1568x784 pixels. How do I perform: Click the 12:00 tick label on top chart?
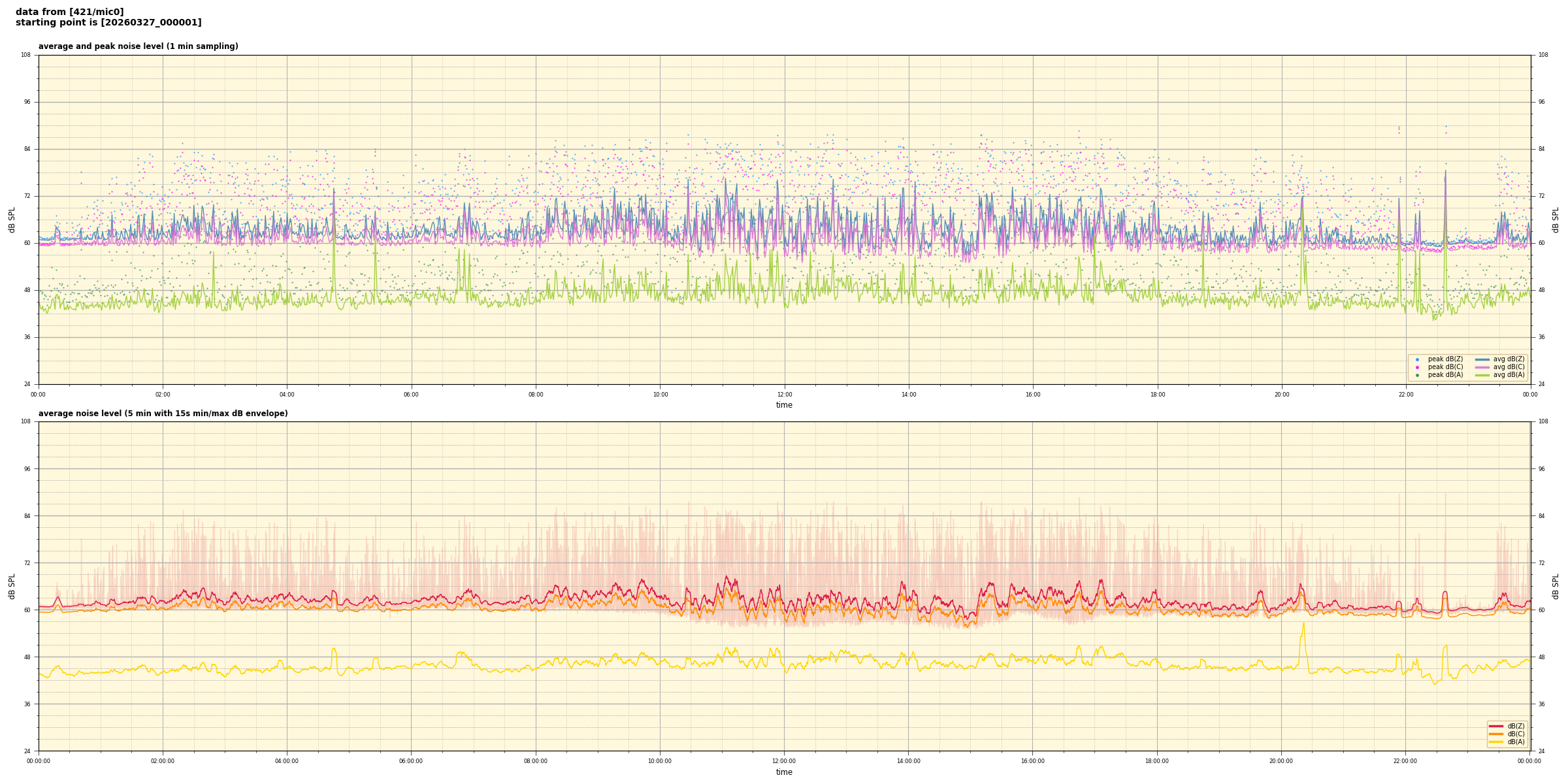click(784, 395)
